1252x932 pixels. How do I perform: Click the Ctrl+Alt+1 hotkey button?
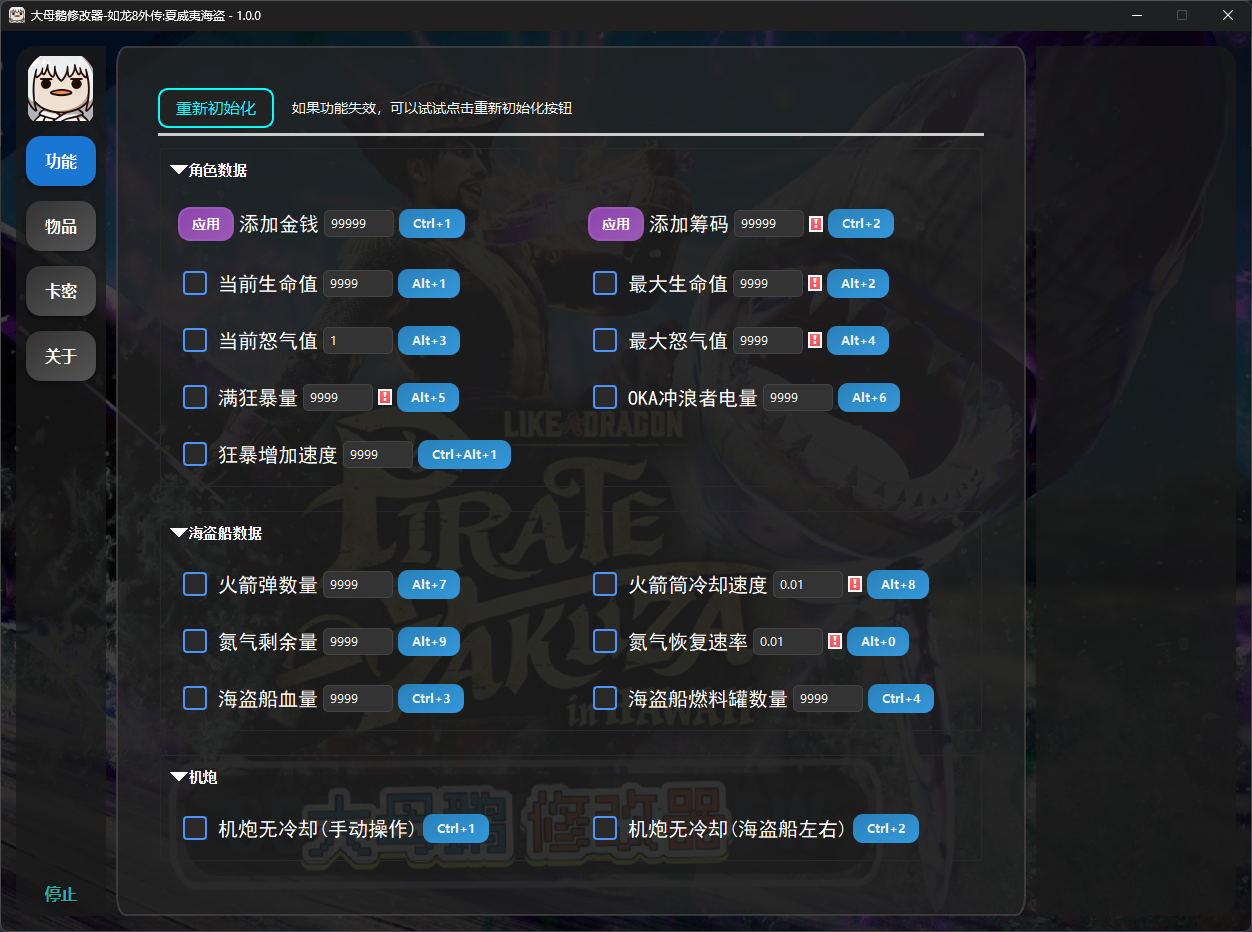(464, 454)
